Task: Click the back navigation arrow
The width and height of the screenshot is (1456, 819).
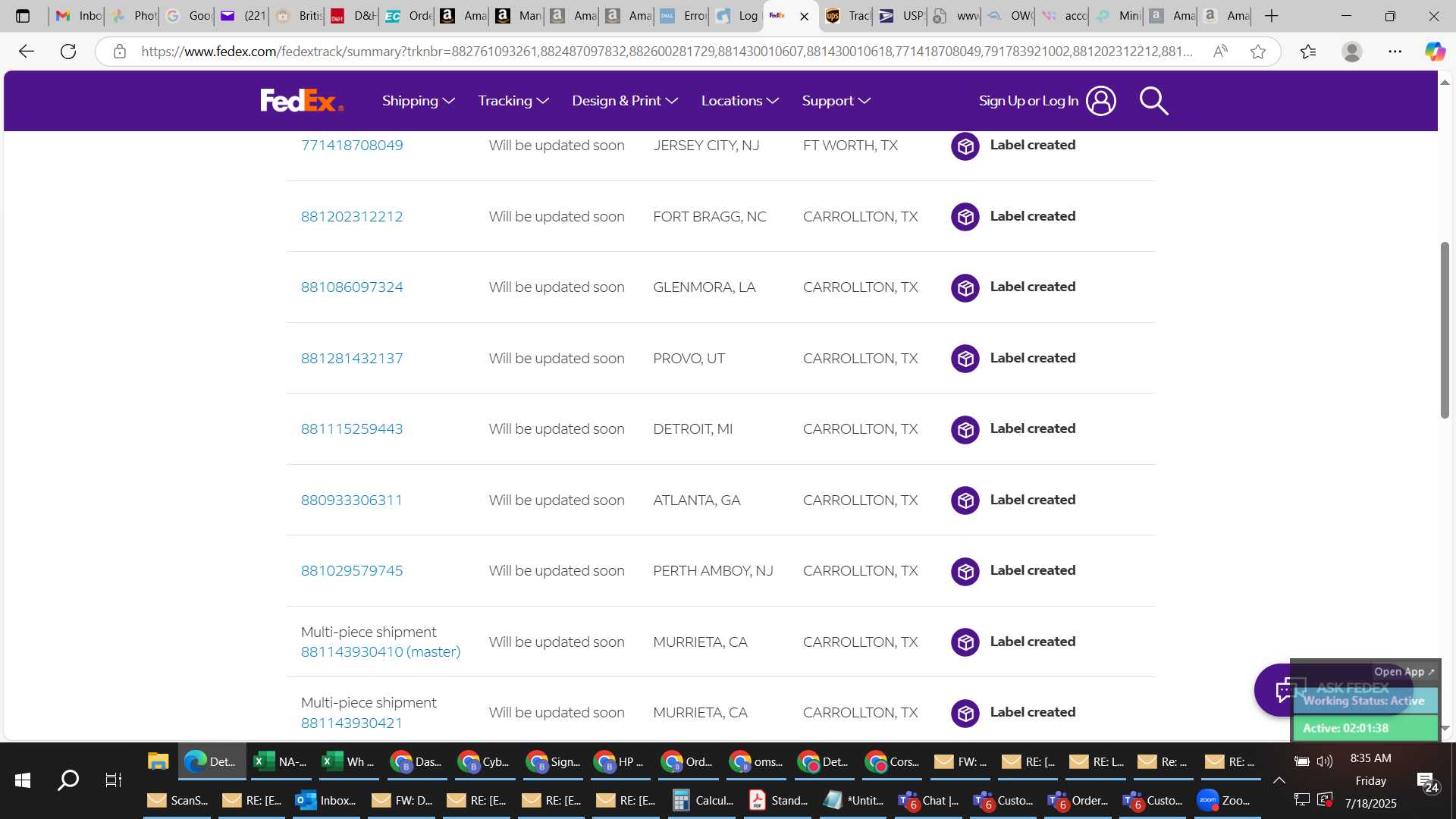Action: pyautogui.click(x=27, y=52)
